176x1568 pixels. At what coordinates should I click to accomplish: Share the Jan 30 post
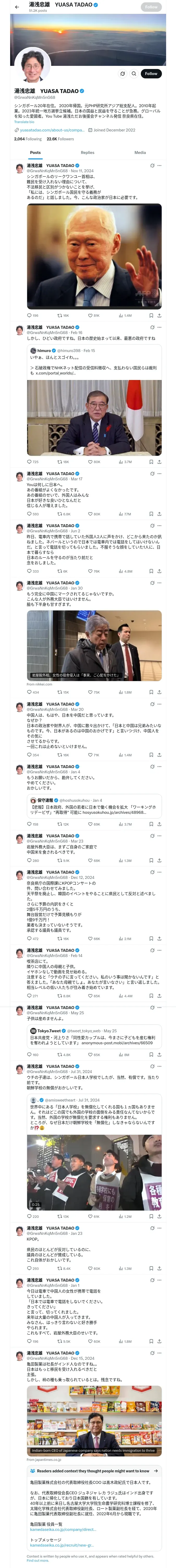pyautogui.click(x=159, y=692)
